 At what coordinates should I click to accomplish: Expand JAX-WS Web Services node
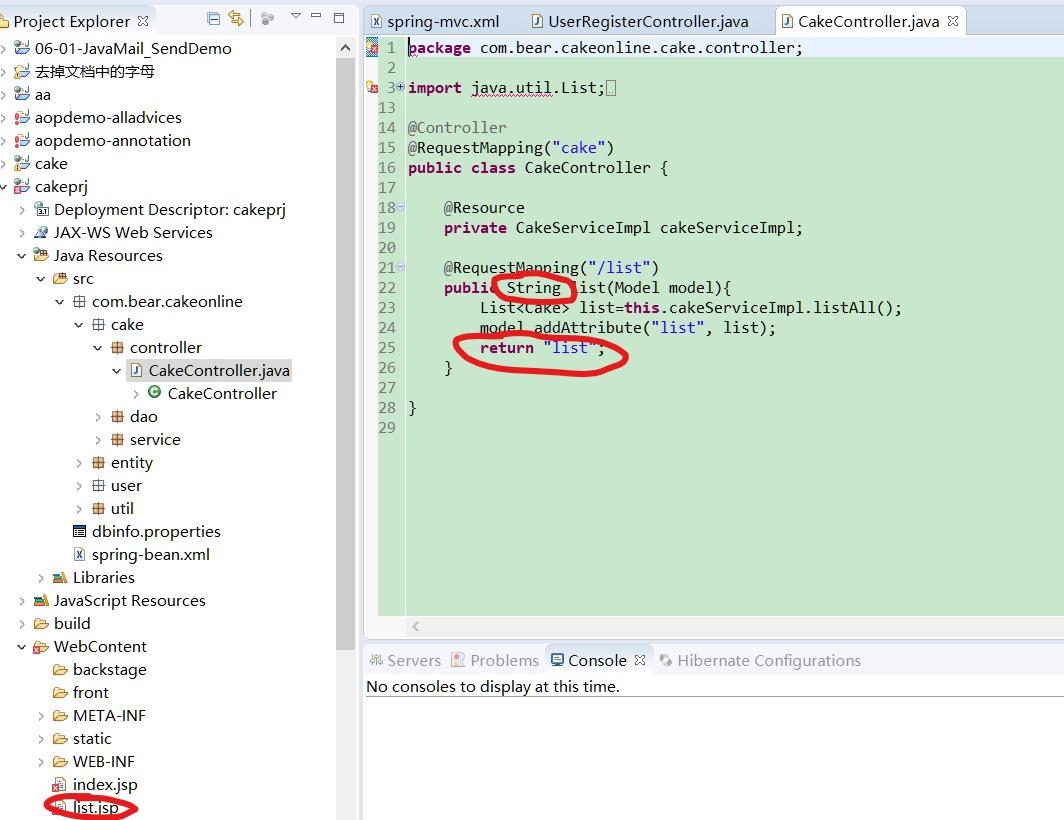(22, 233)
